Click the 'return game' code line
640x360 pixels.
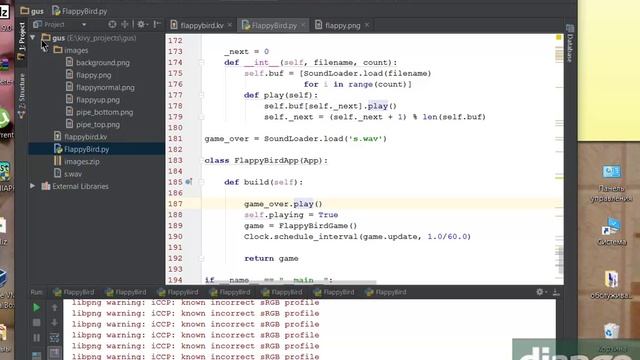271,258
